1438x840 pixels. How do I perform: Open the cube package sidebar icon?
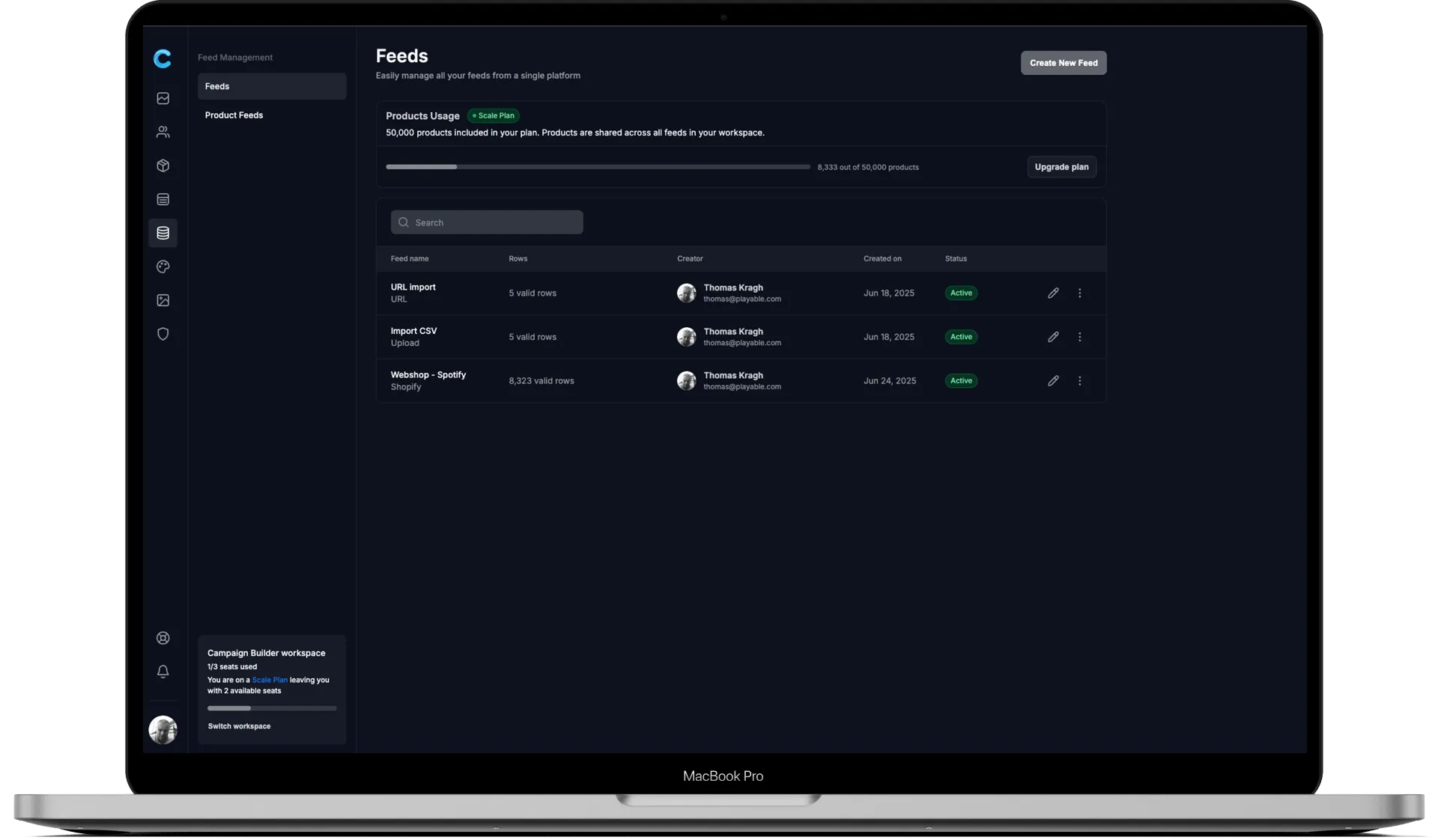pos(163,165)
